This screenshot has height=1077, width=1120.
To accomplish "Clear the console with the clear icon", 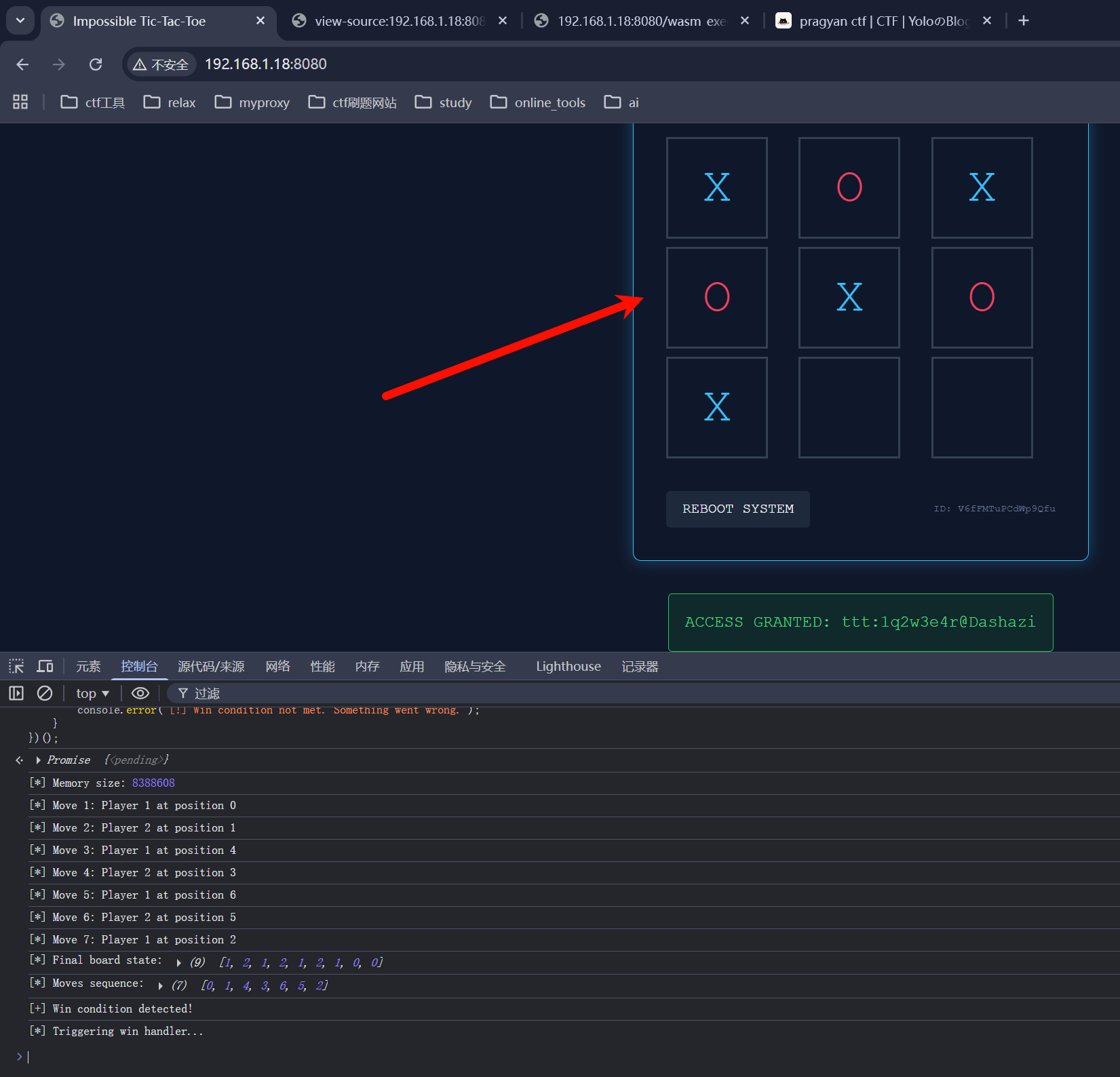I will pyautogui.click(x=45, y=693).
